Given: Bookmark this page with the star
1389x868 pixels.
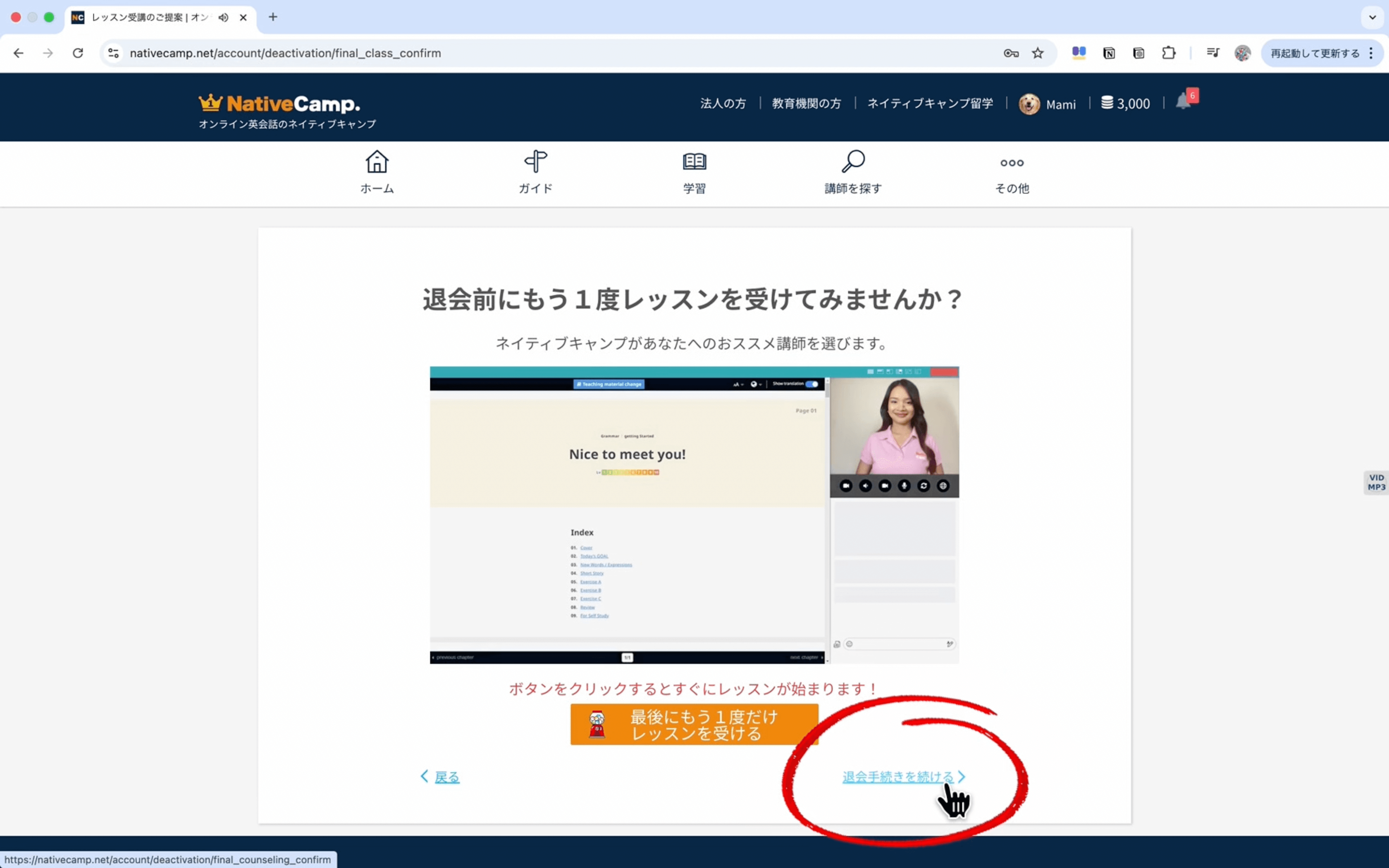Looking at the screenshot, I should coord(1038,53).
